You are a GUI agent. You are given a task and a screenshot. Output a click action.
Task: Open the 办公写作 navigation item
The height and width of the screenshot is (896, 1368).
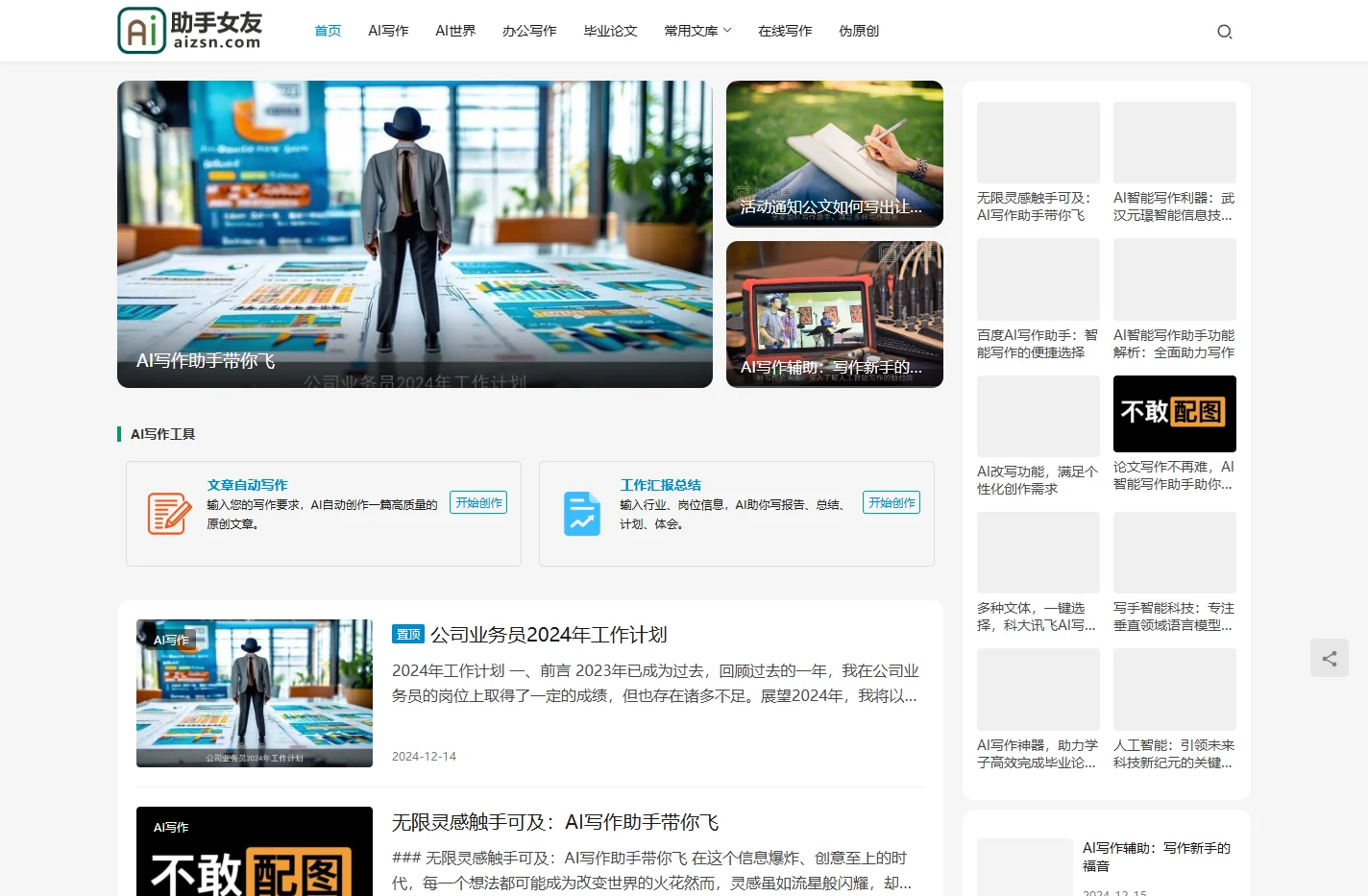pos(529,31)
